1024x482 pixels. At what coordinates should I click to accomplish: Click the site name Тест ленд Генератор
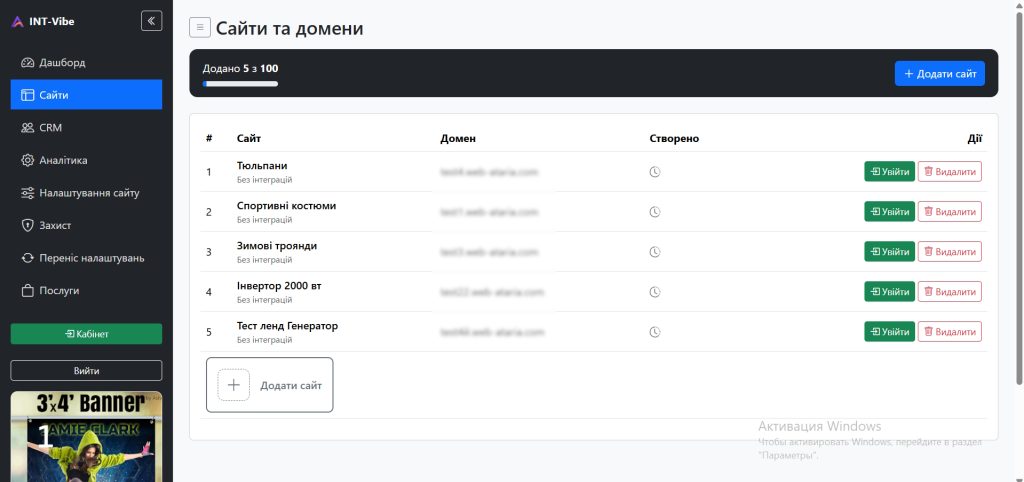(287, 325)
